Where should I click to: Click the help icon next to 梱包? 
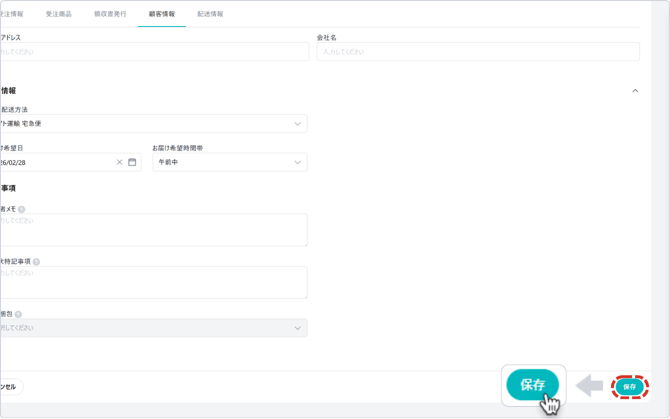pos(18,314)
